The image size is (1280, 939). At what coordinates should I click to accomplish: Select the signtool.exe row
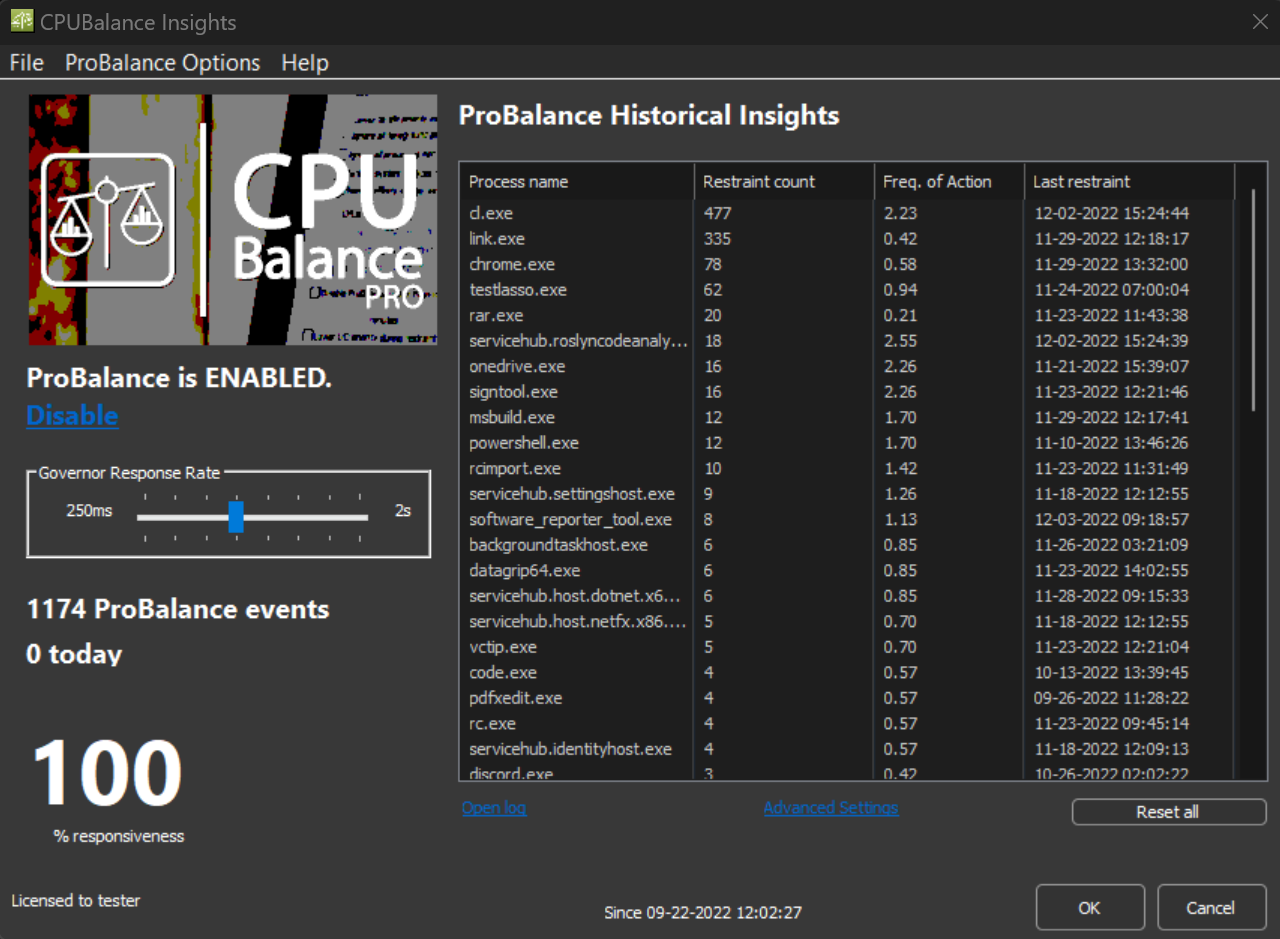pos(847,392)
